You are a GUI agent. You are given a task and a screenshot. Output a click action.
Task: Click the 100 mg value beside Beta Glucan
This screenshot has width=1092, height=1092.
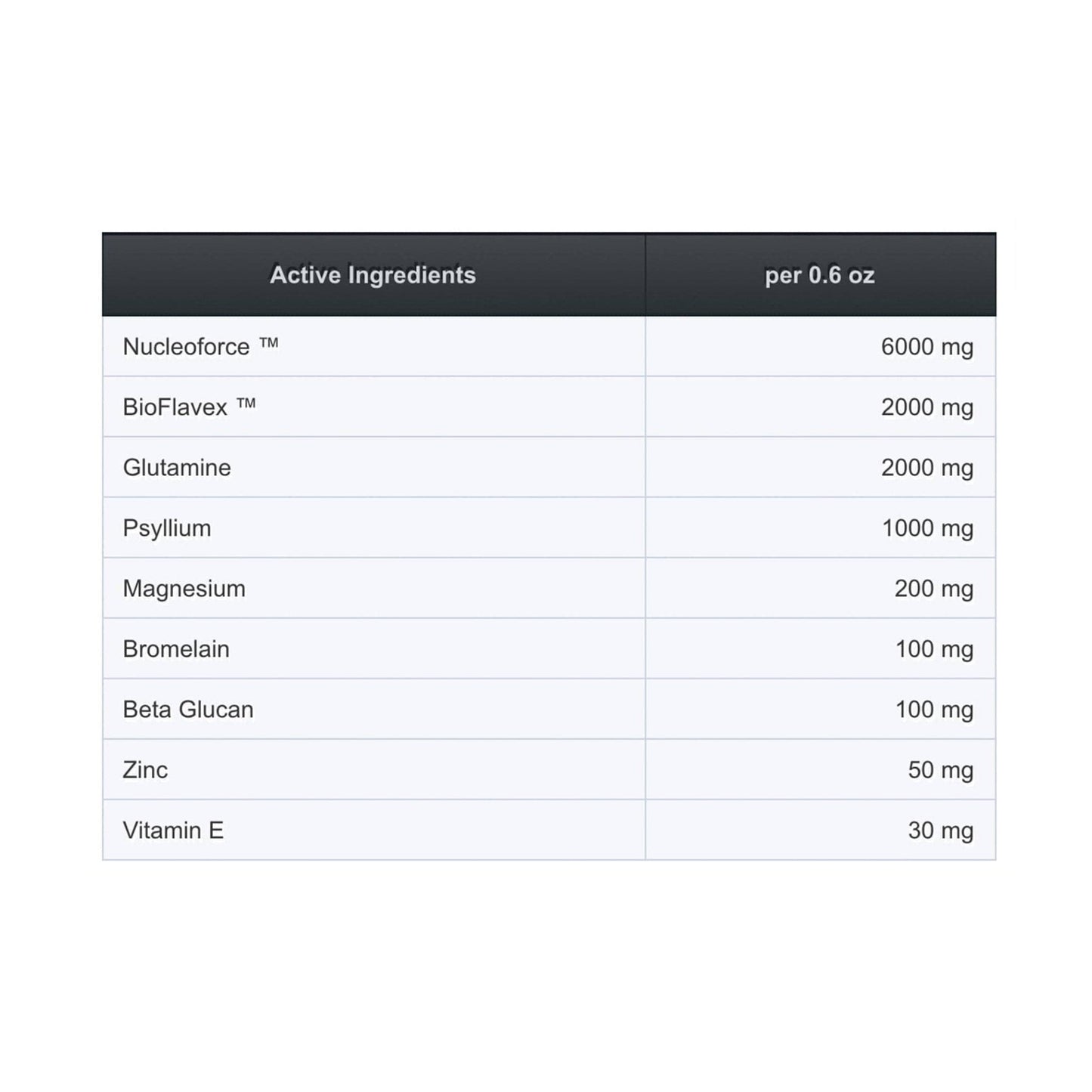tap(934, 710)
